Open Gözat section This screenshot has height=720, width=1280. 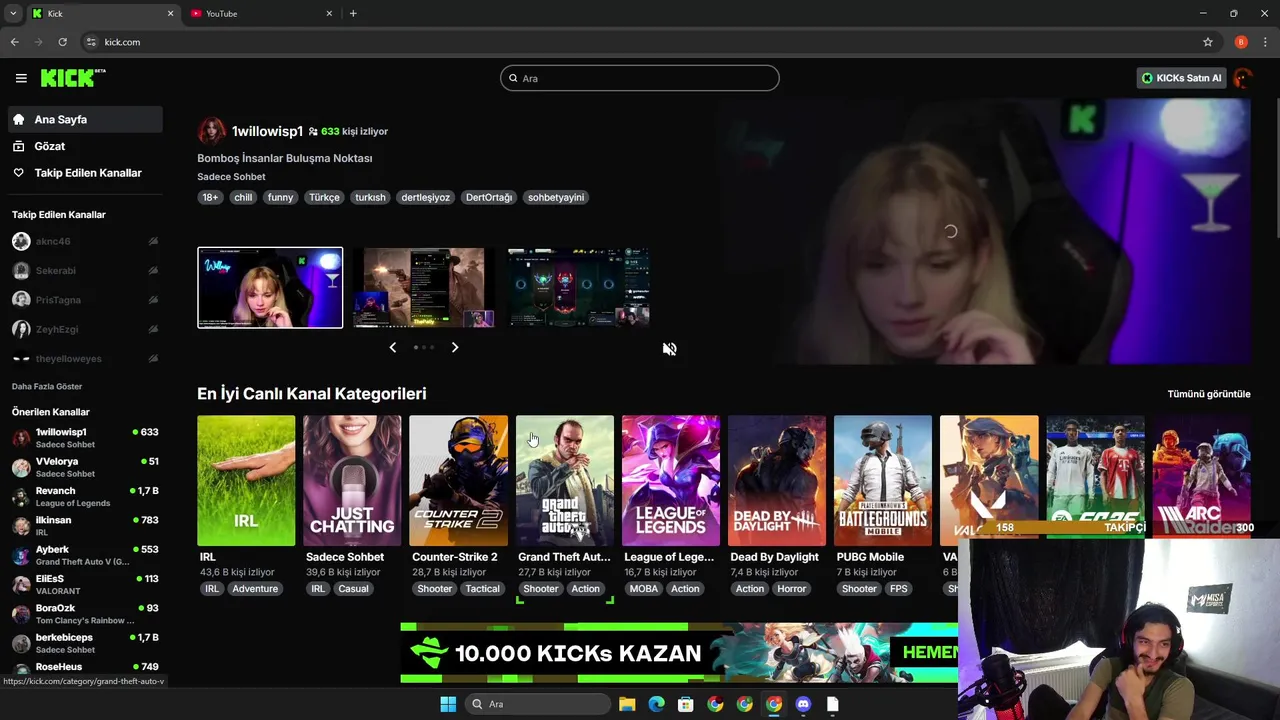click(x=85, y=146)
